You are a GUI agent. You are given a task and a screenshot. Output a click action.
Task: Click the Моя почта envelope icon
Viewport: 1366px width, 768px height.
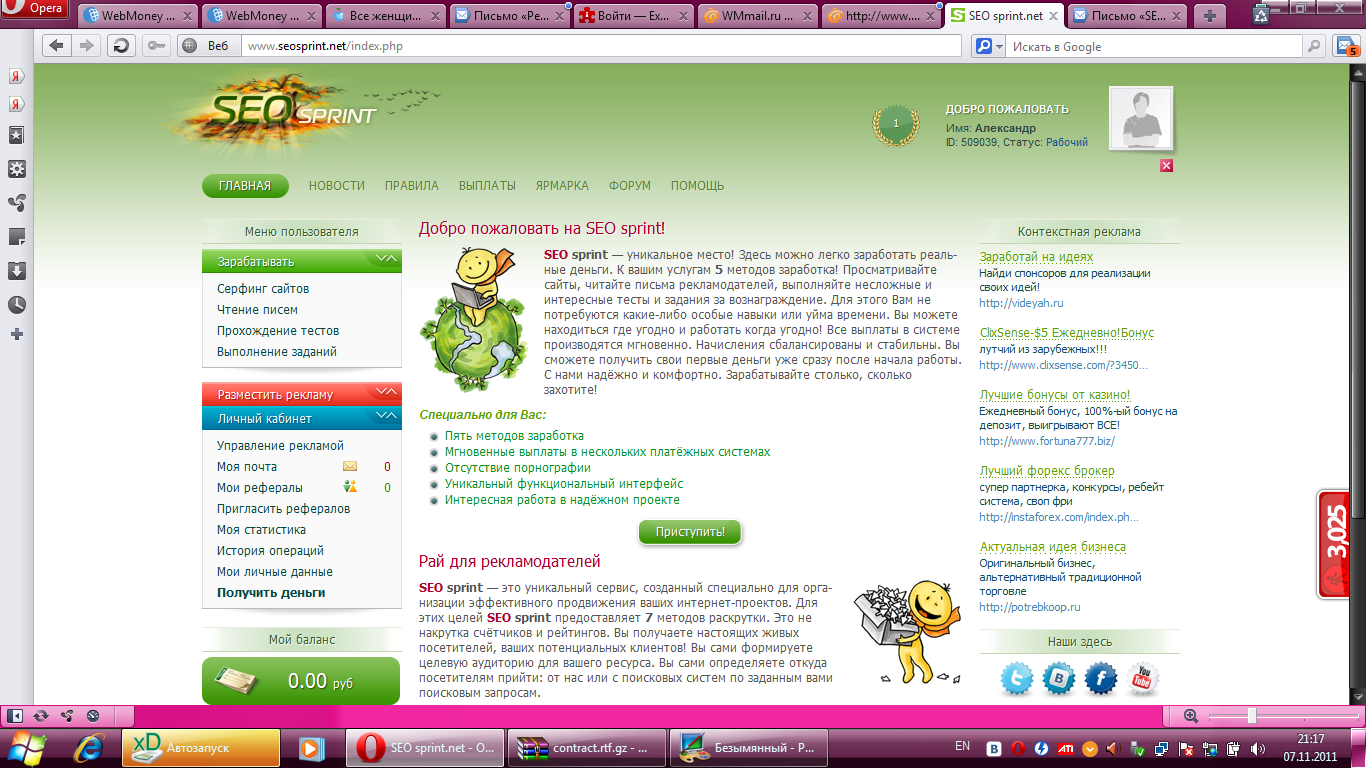pyautogui.click(x=350, y=467)
